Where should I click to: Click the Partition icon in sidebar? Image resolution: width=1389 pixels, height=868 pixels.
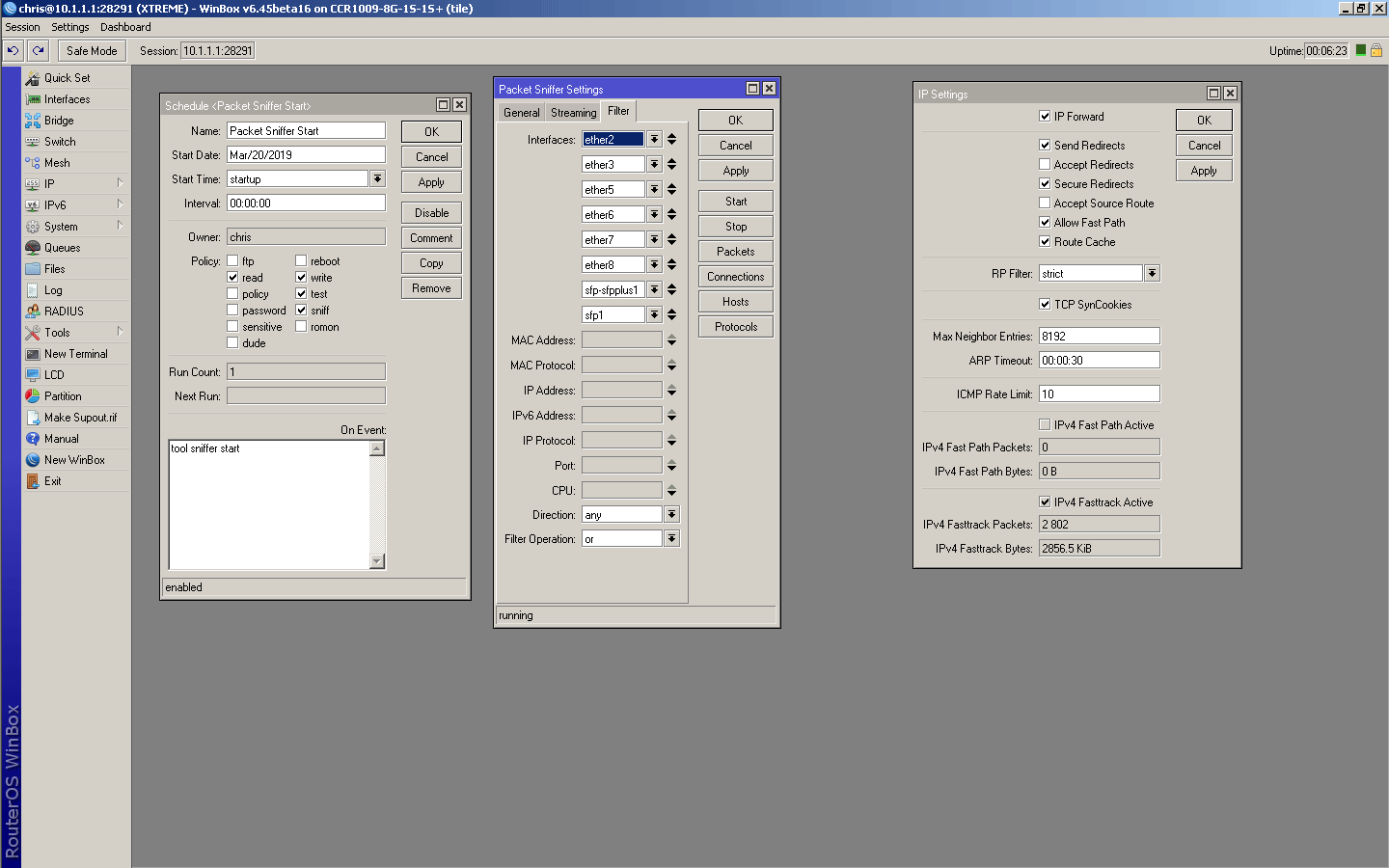pyautogui.click(x=33, y=396)
